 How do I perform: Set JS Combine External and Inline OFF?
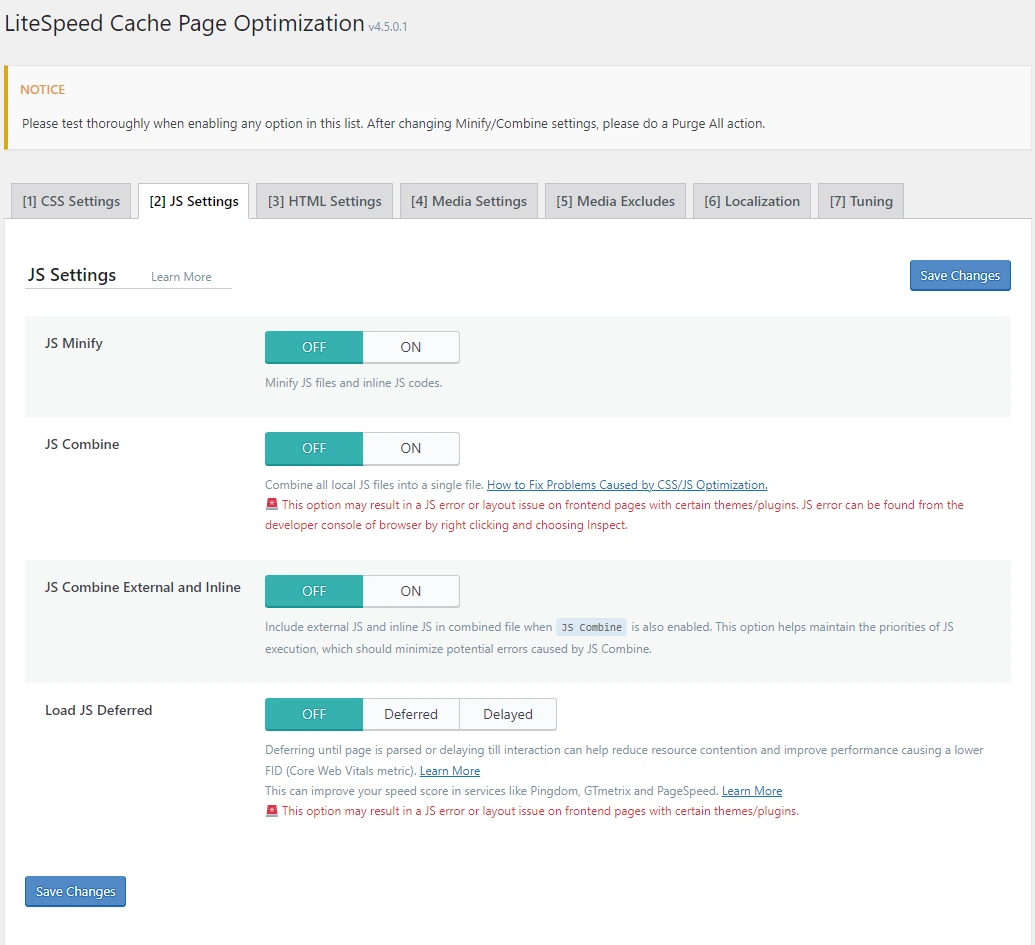(314, 591)
